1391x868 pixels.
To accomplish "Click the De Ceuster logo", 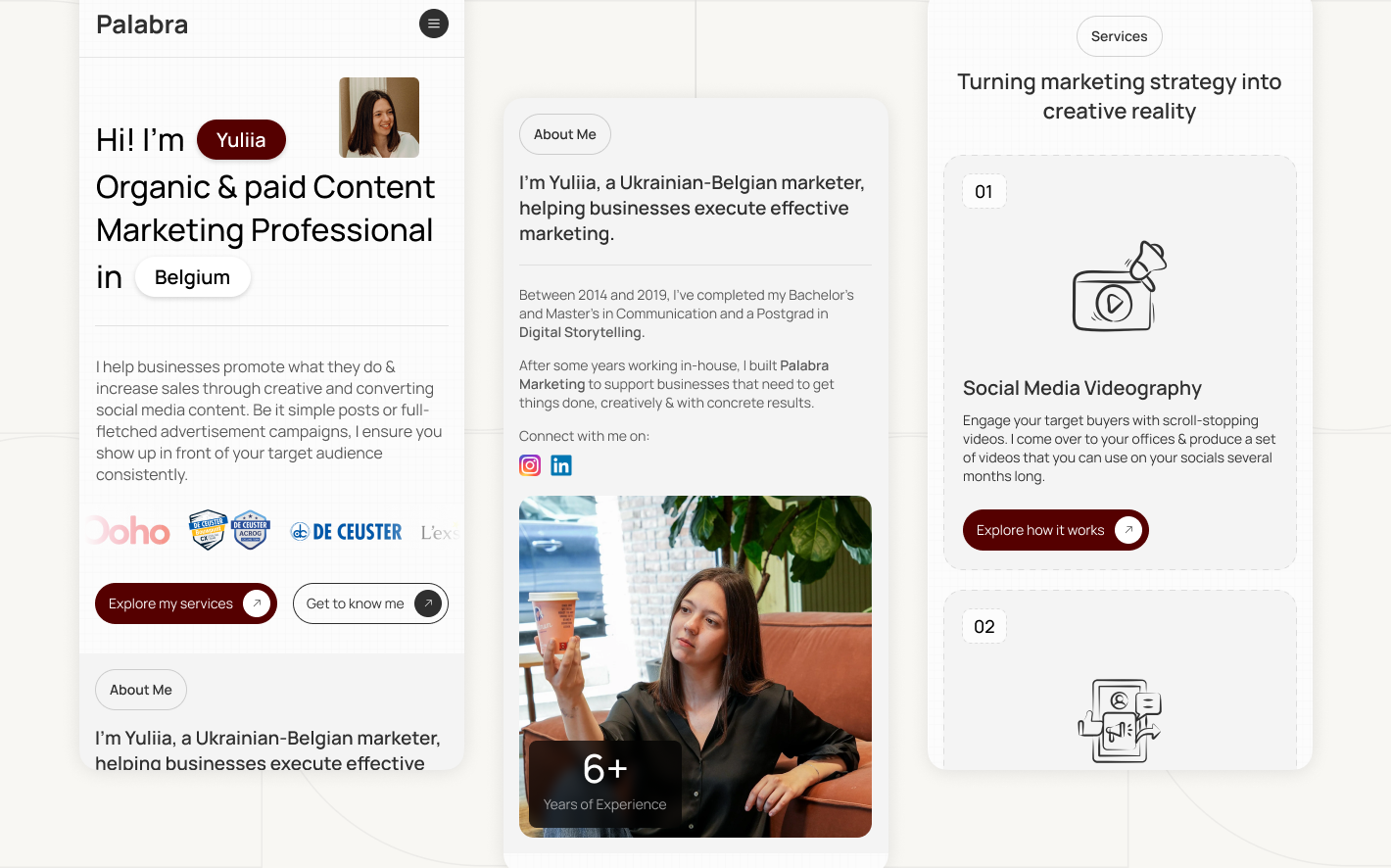I will tap(347, 532).
